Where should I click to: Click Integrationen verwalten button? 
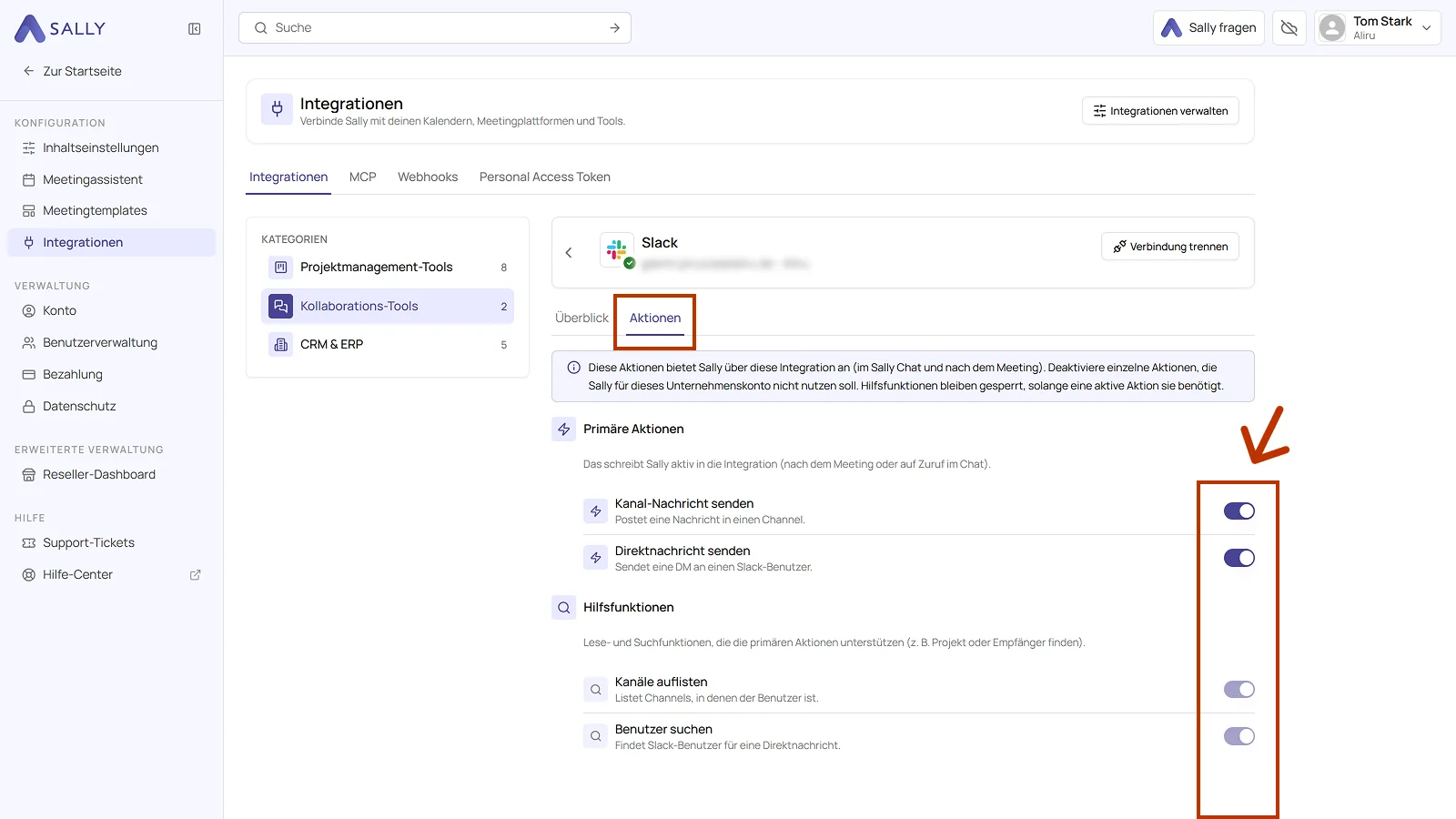point(1160,111)
